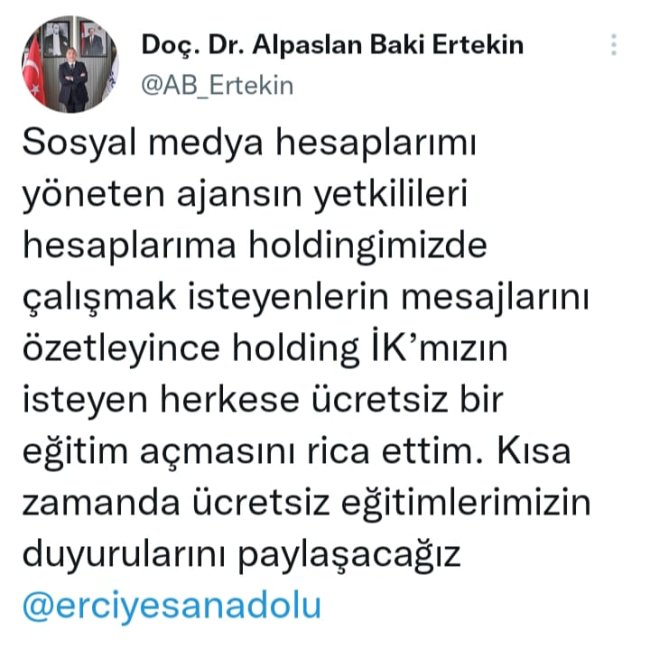The image size is (650, 649).
Task: Click the tweet line "isteyen herkese ücretsiz bir"
Action: click(263, 400)
